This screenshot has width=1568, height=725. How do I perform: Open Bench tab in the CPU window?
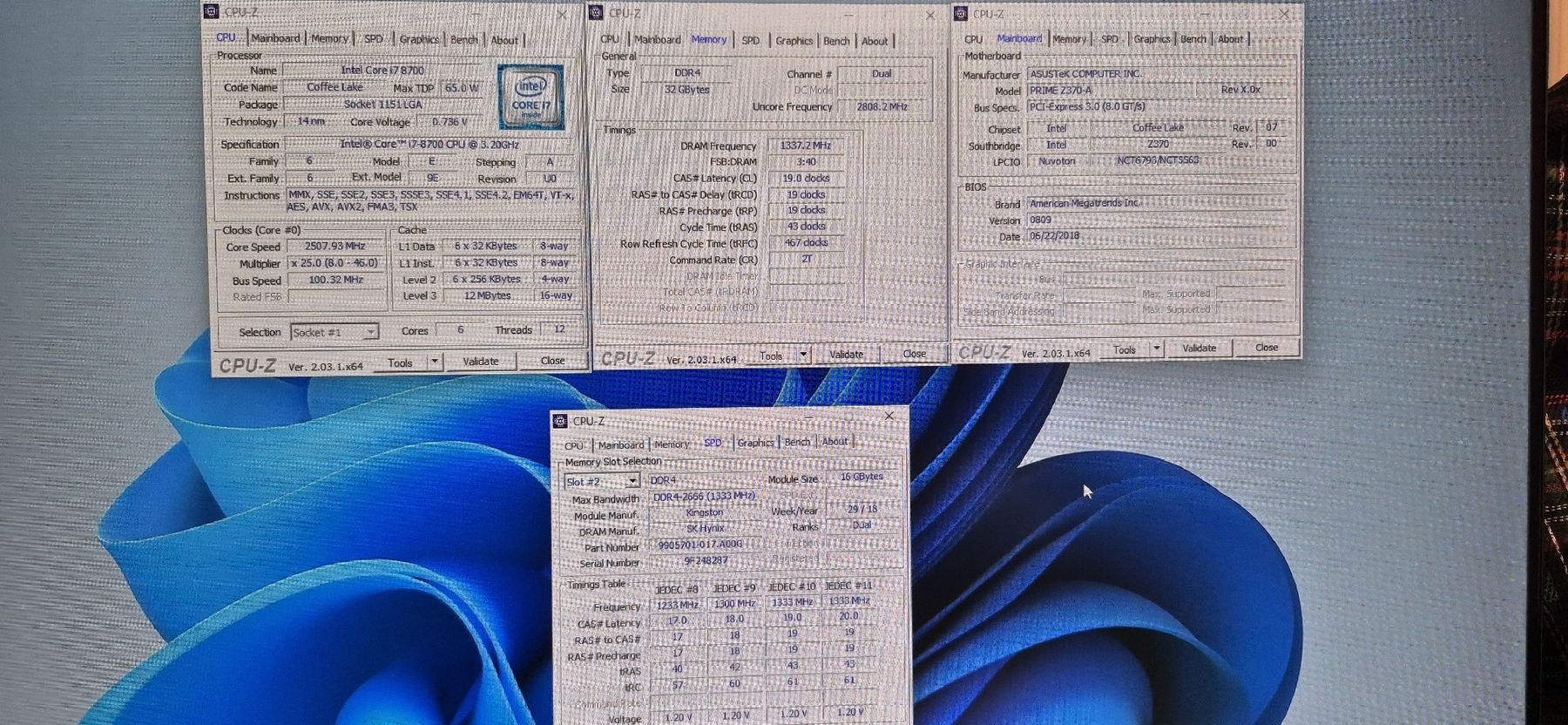pos(464,40)
